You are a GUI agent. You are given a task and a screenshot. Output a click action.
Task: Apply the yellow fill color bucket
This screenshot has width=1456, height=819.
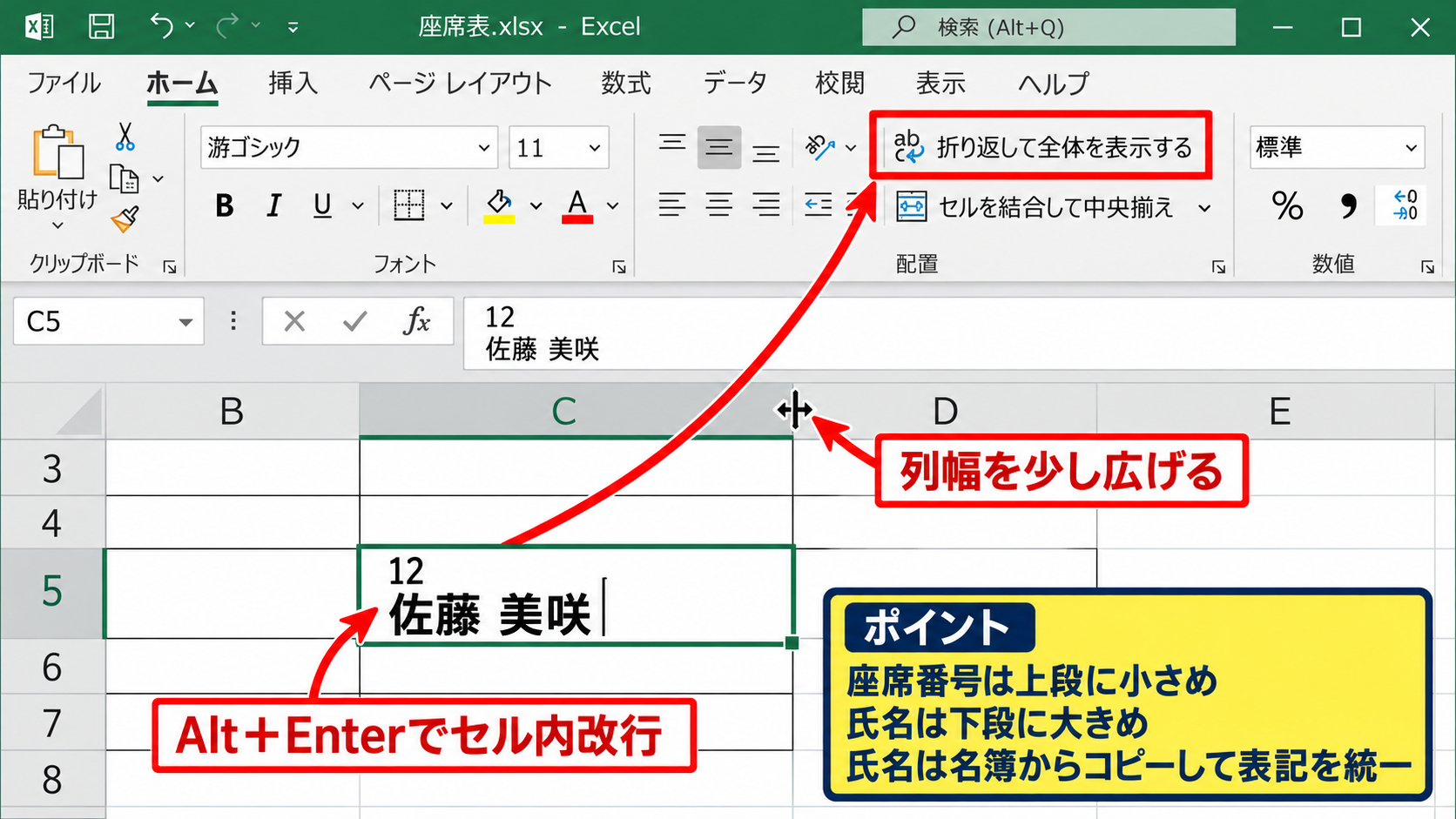[499, 206]
